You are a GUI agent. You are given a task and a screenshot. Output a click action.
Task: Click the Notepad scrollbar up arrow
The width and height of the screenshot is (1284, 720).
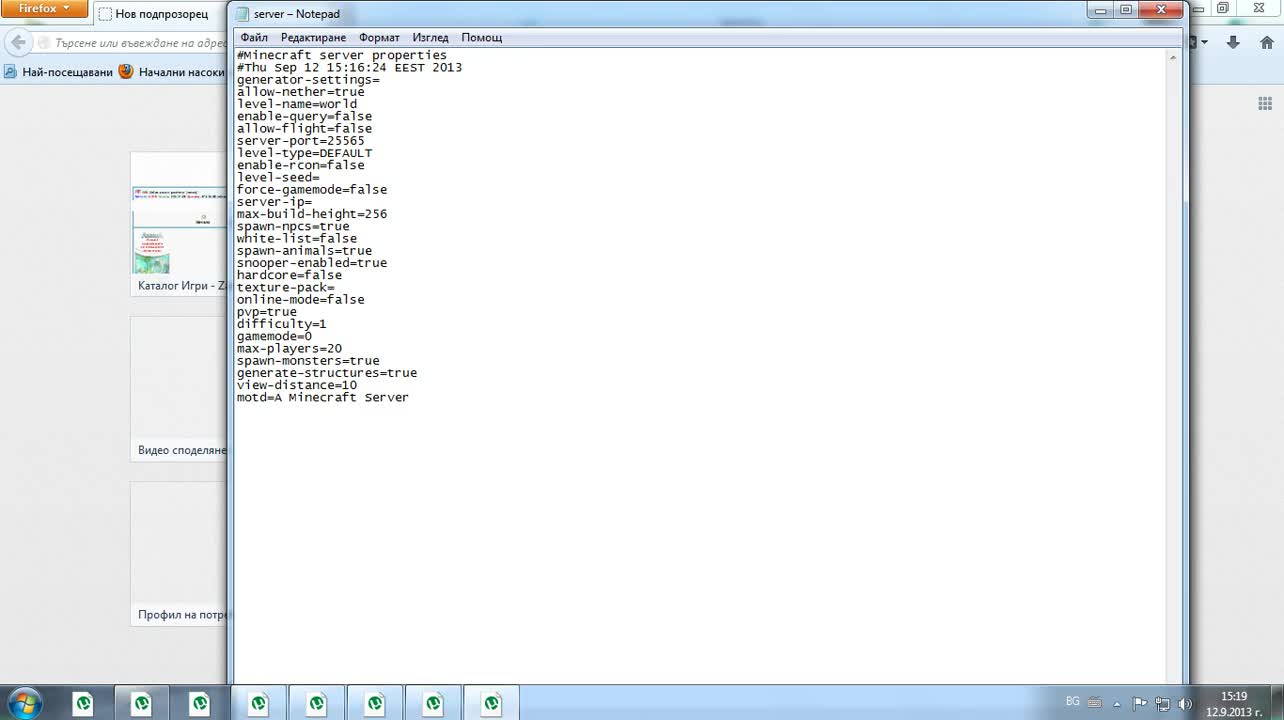(x=1173, y=57)
